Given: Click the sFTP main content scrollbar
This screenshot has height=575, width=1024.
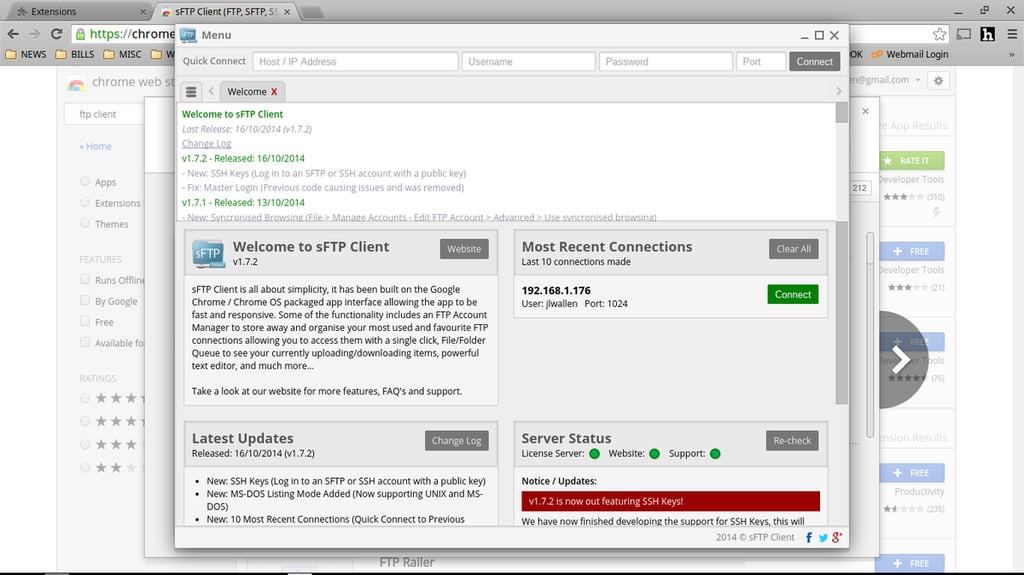Looking at the screenshot, I should (x=842, y=314).
